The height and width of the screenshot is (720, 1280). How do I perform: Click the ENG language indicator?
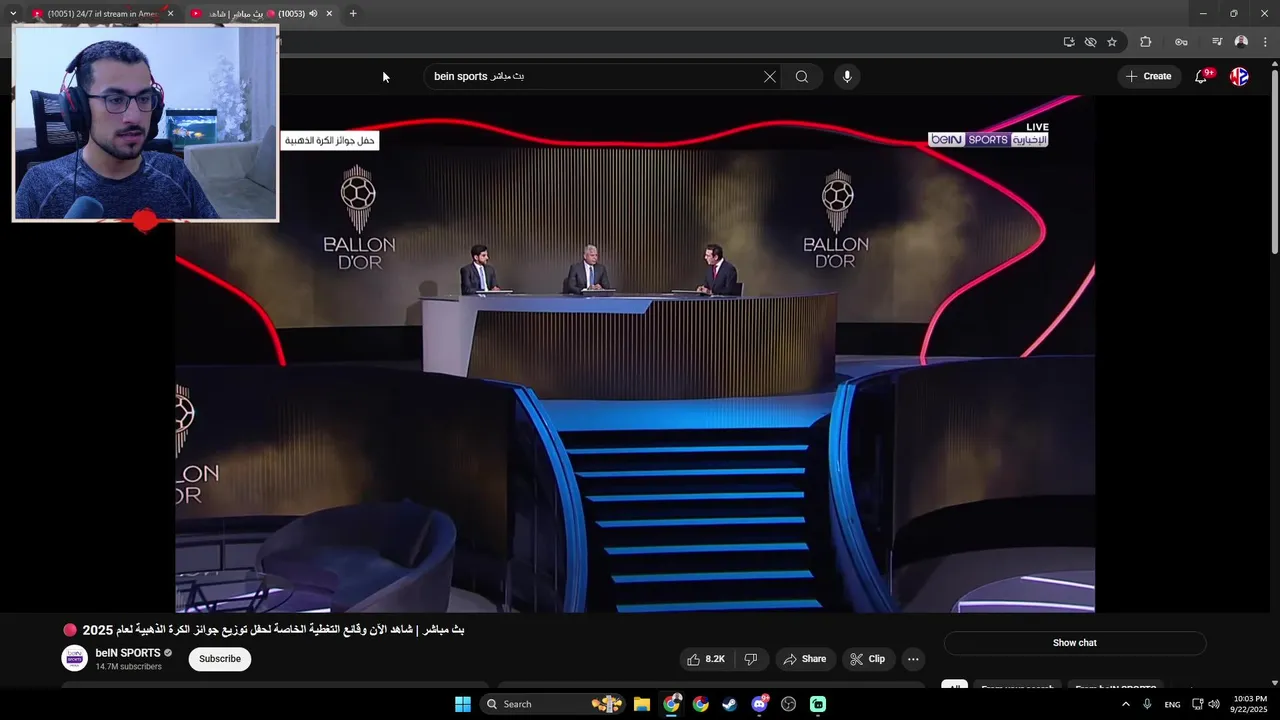(x=1172, y=705)
